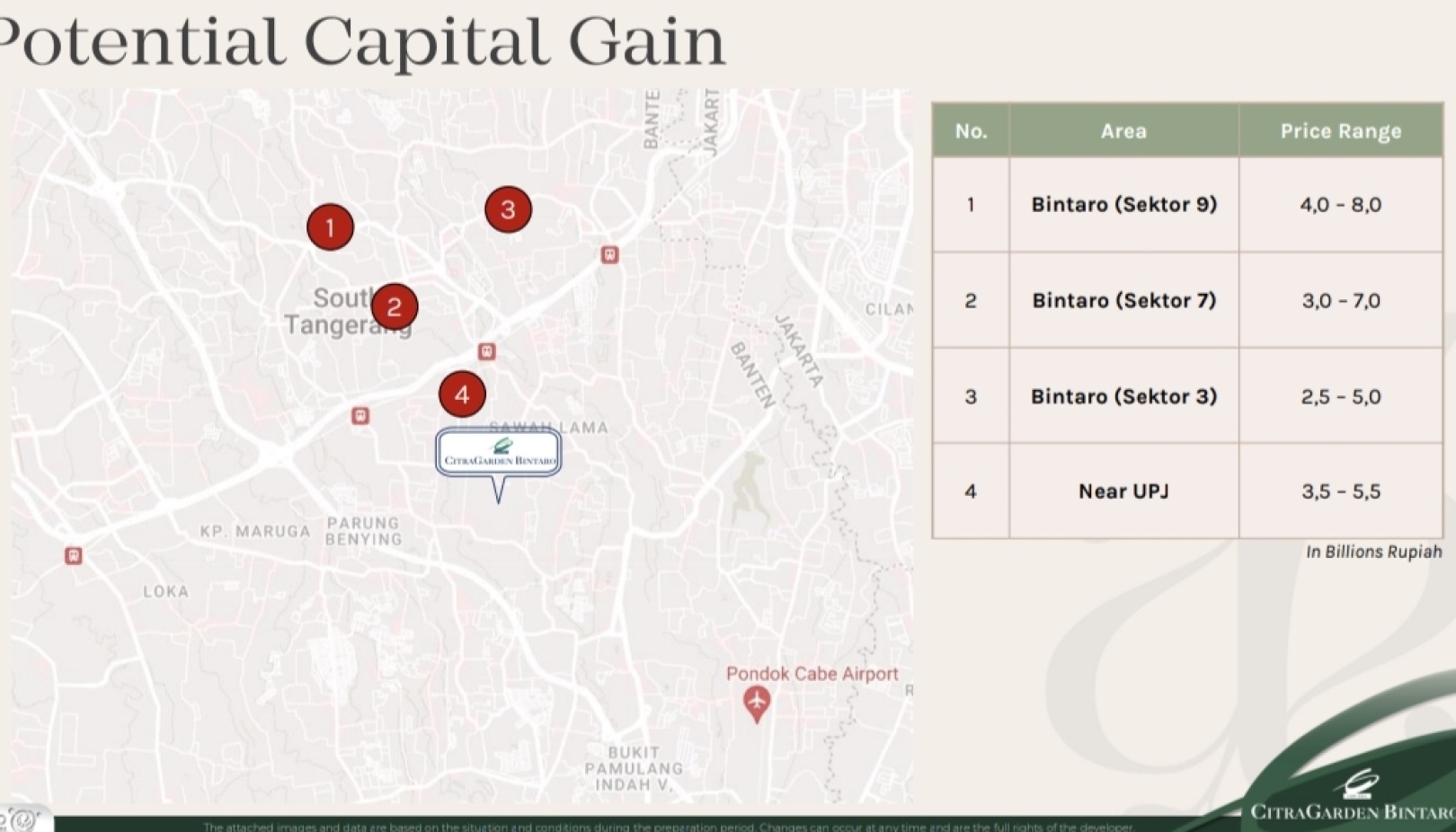Viewport: 1456px width, 832px height.
Task: Click train station icon directly above marker 4
Action: tap(486, 351)
